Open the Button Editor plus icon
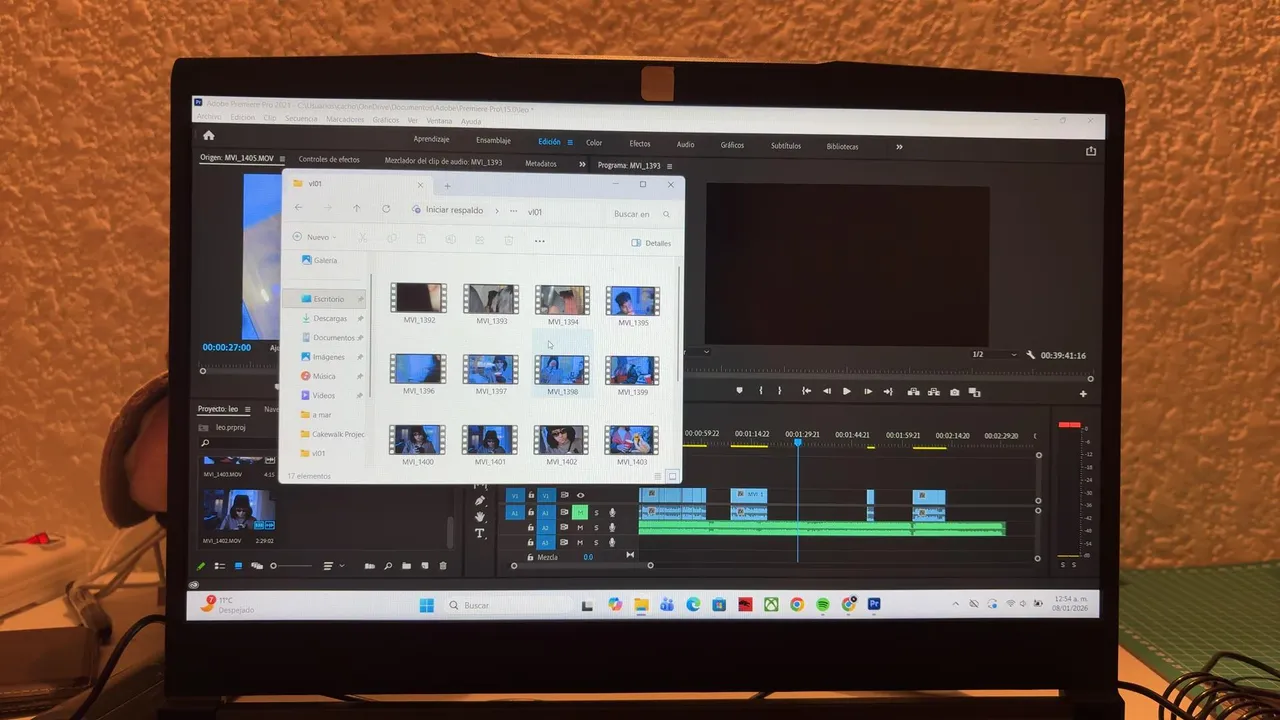This screenshot has height=720, width=1280. coord(1083,394)
